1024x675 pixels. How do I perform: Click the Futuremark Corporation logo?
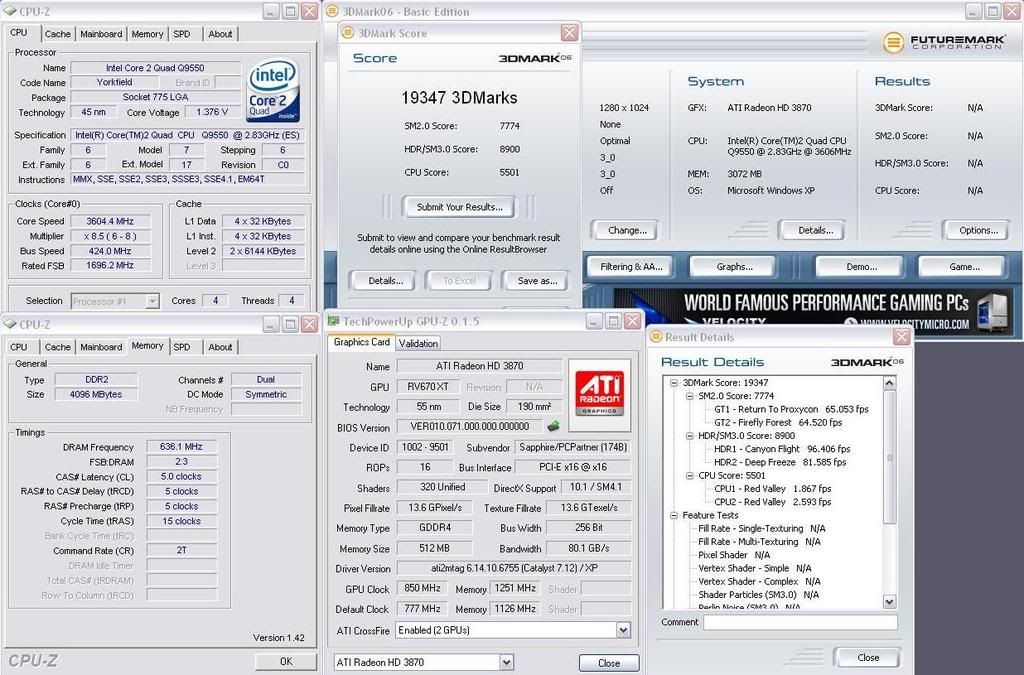[x=944, y=42]
